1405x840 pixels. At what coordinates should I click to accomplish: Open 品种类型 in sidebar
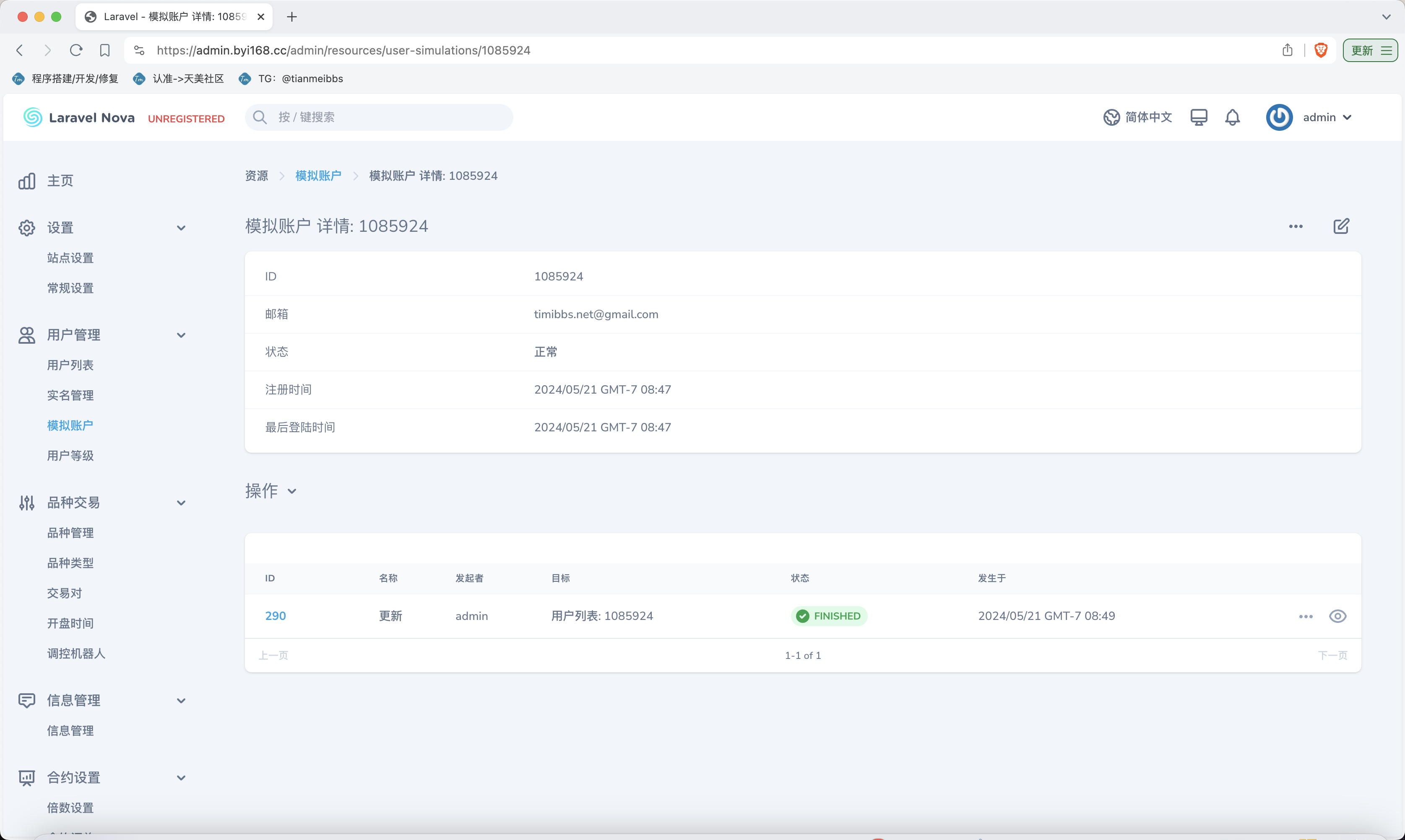70,563
